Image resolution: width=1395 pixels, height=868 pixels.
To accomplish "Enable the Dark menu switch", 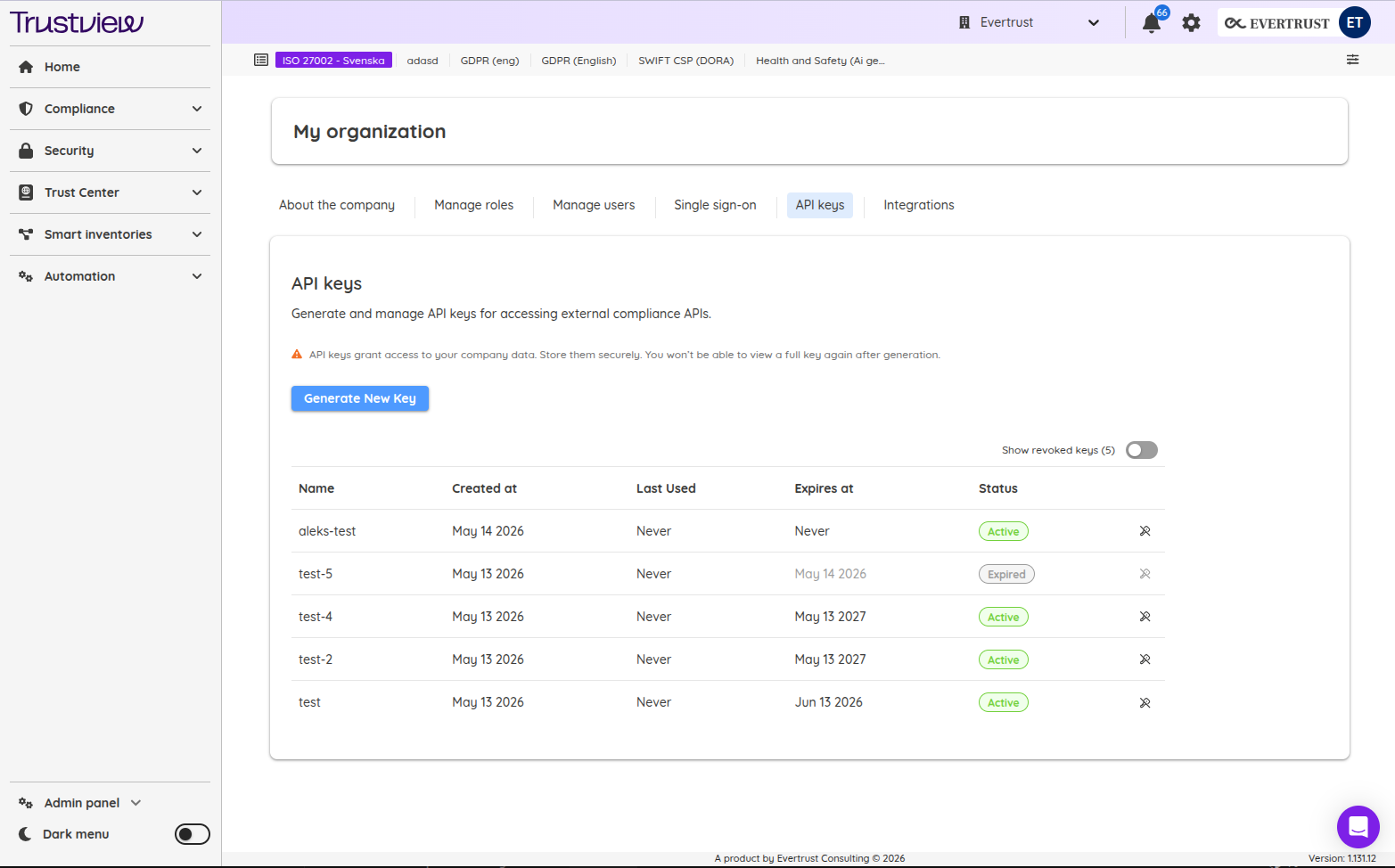I will point(193,834).
